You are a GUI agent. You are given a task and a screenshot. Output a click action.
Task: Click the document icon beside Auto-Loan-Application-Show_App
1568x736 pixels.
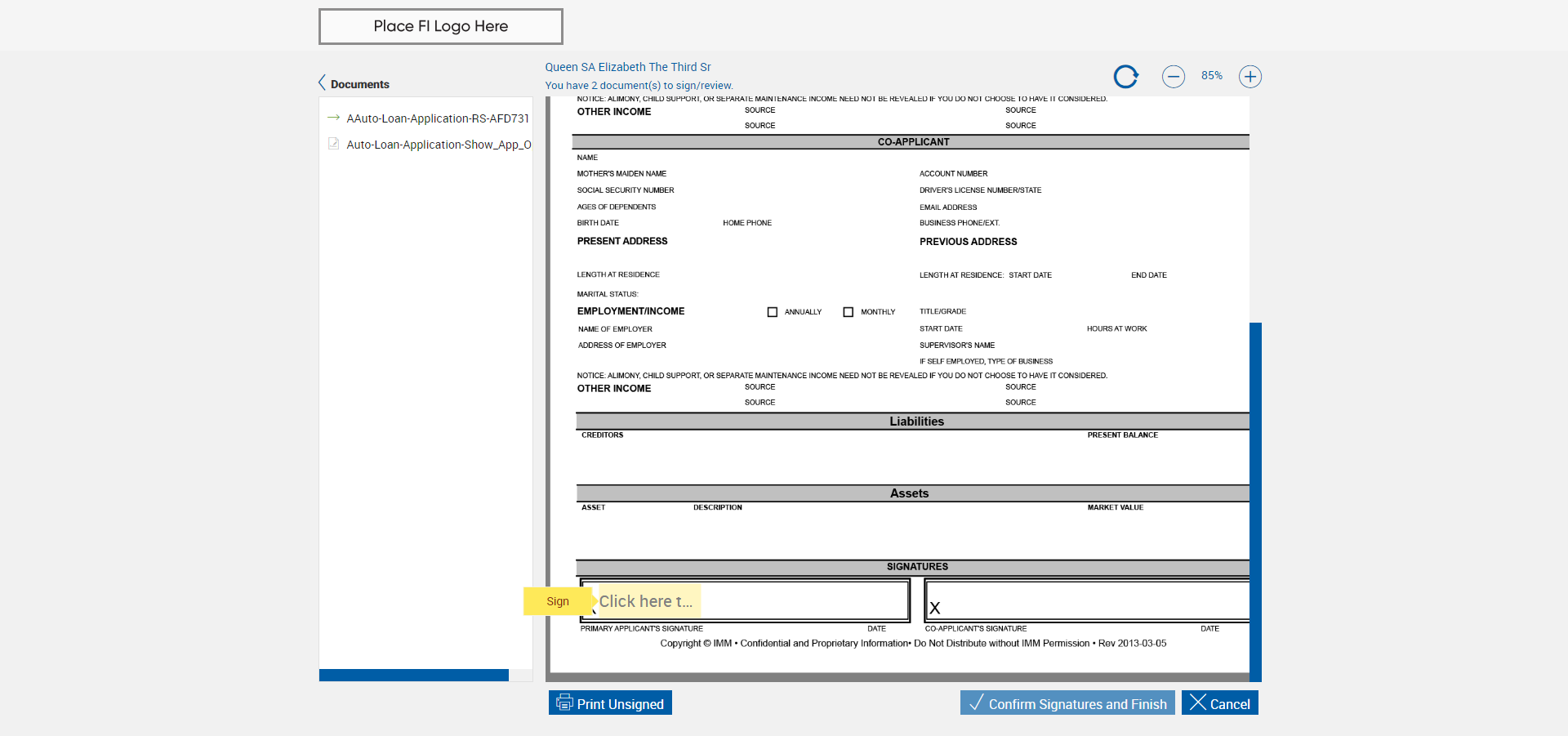[333, 144]
